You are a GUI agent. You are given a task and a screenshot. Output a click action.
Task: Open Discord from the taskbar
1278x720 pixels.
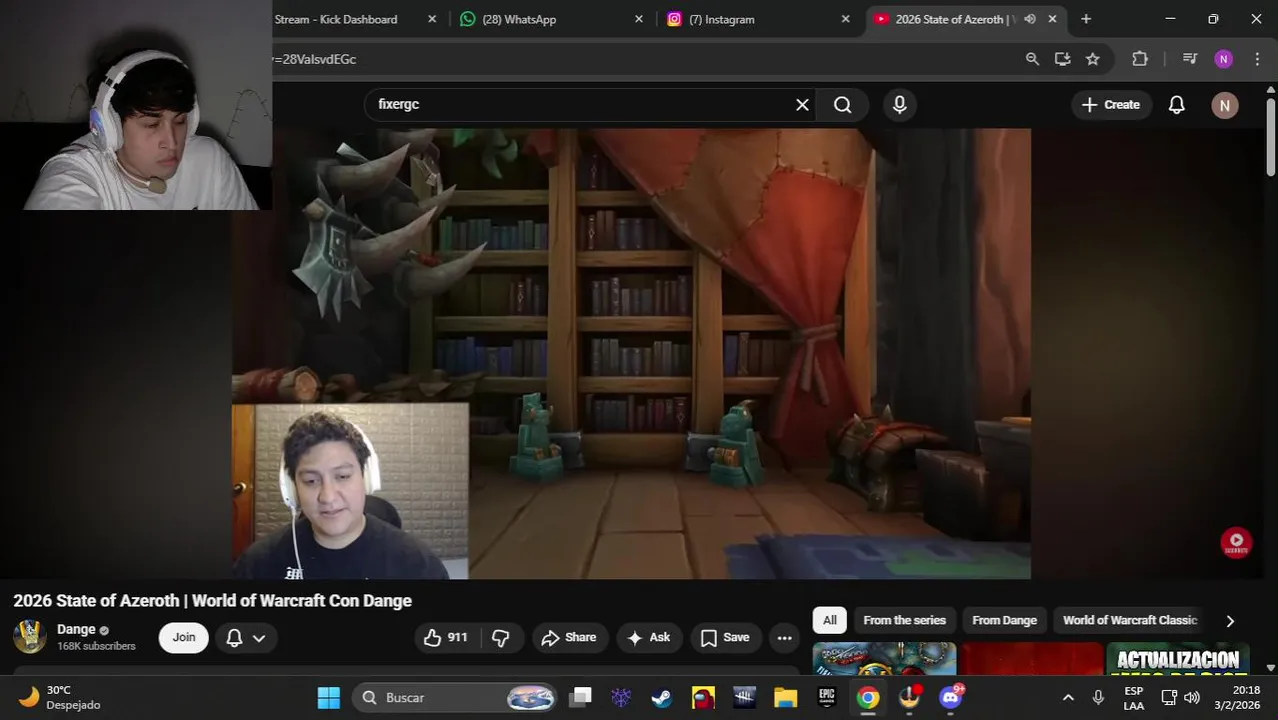pos(950,697)
